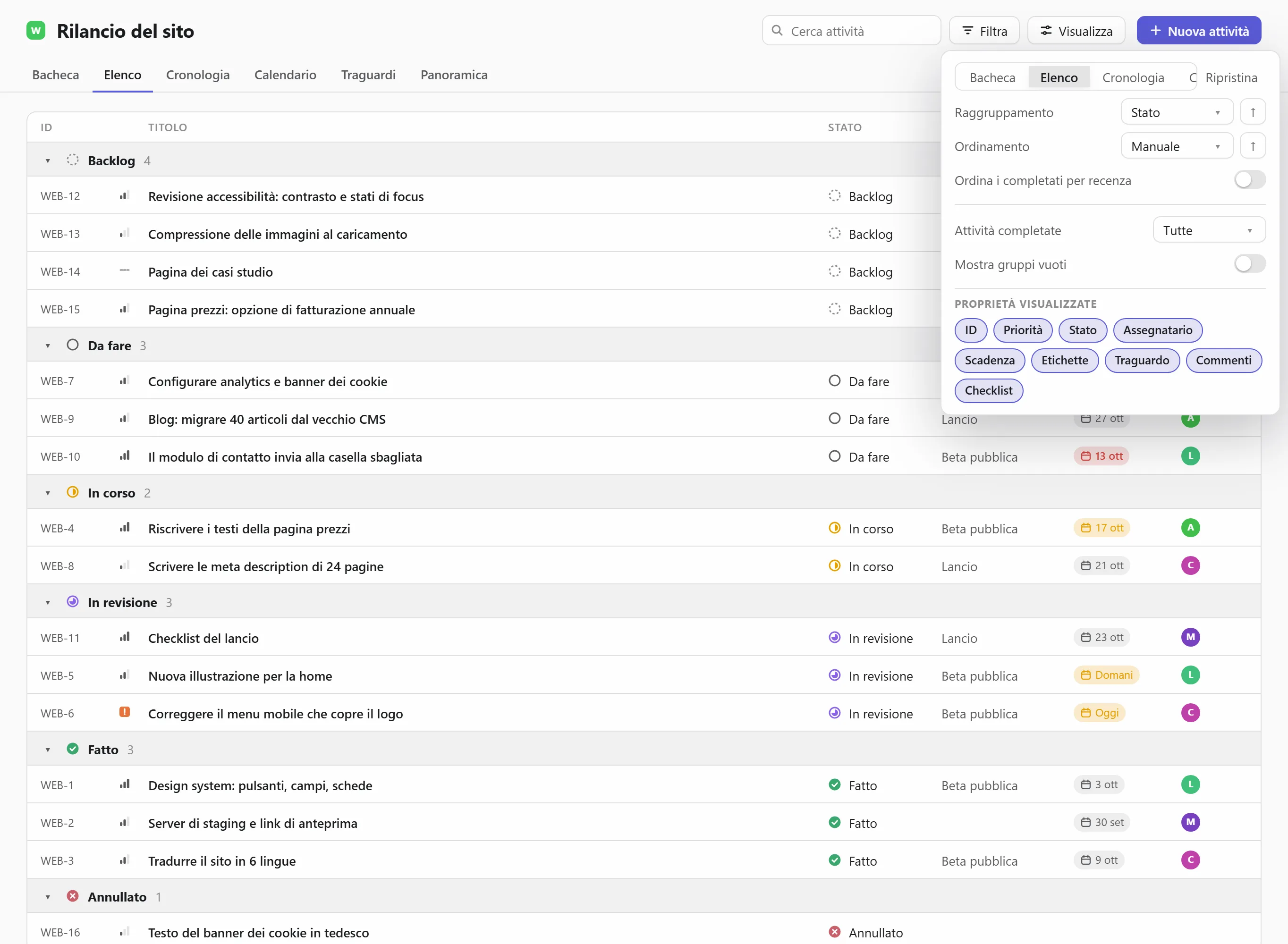The width and height of the screenshot is (1288, 944).
Task: Select Bacheca in the view panel
Action: click(x=992, y=77)
